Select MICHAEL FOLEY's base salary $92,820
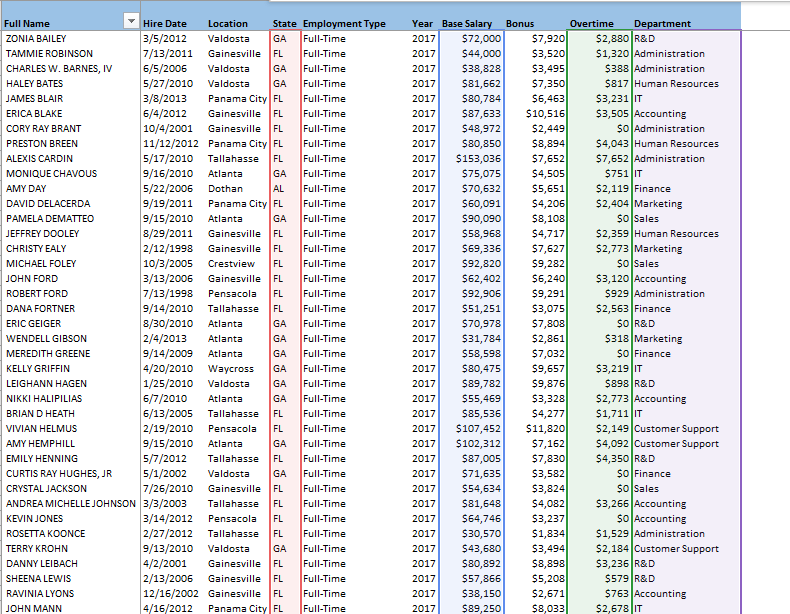The image size is (790, 614). (x=481, y=264)
